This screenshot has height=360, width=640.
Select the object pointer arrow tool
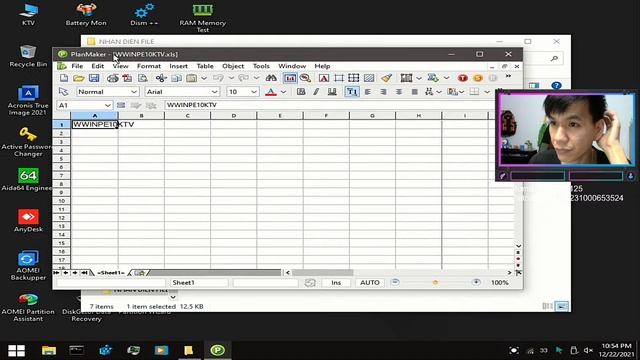(63, 91)
